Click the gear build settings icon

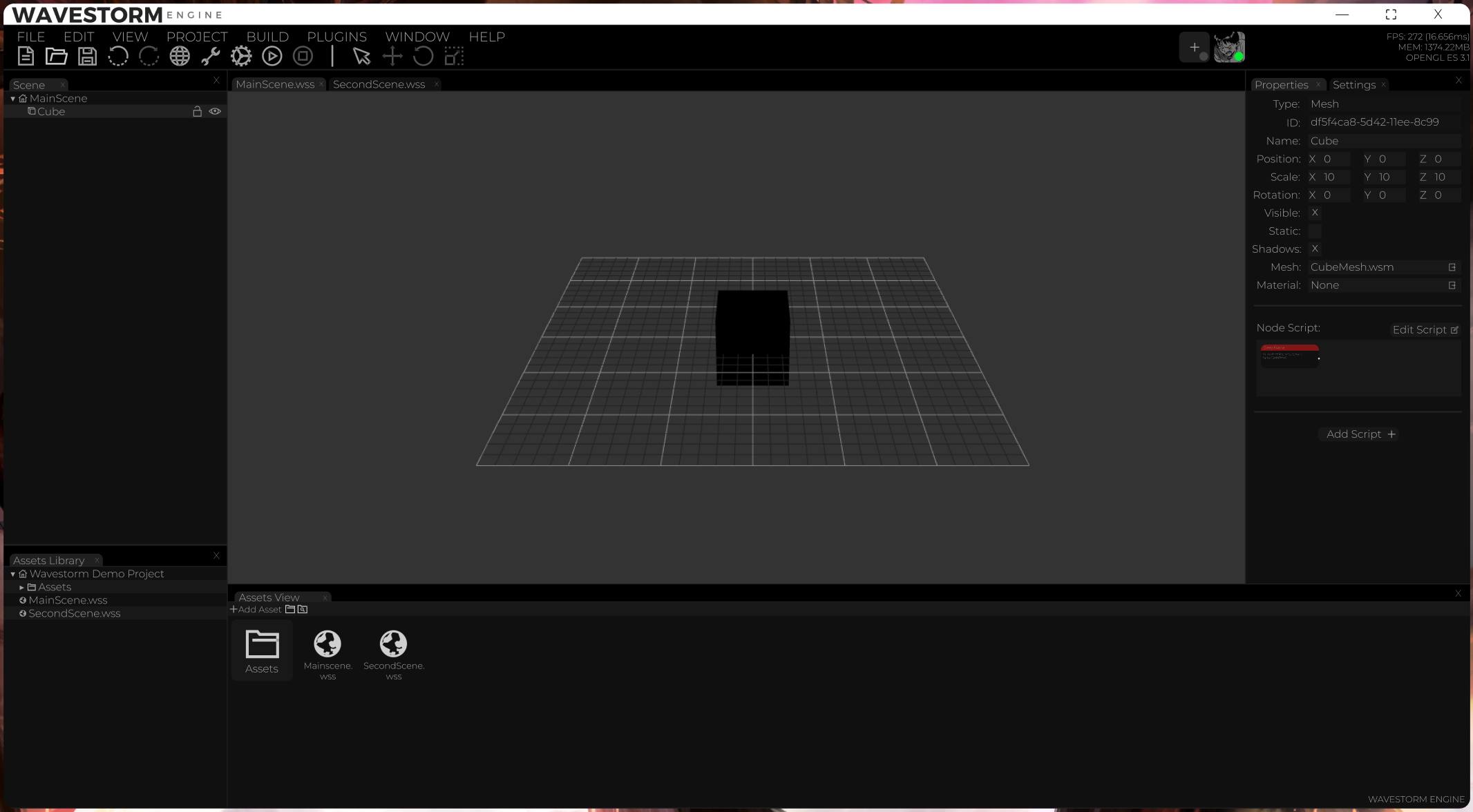[241, 57]
